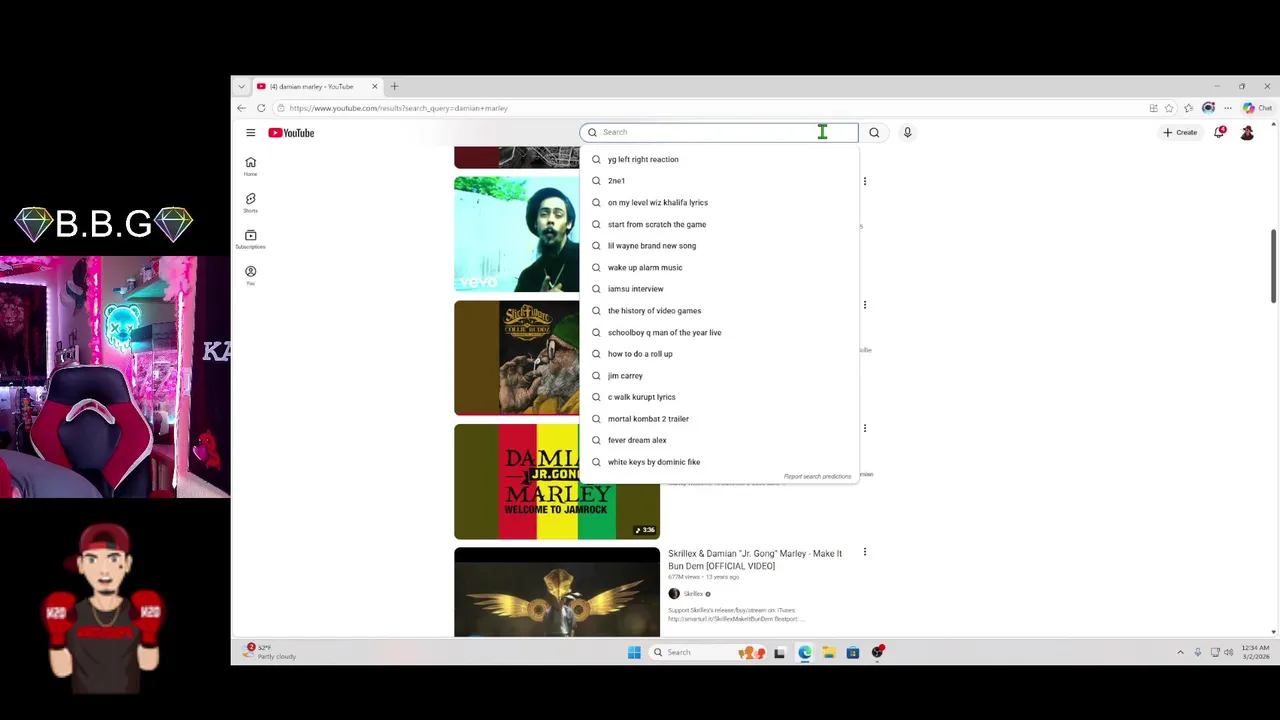Select suggestion 'lil wayne brand new song'
Viewport: 1280px width, 720px height.
coord(718,246)
